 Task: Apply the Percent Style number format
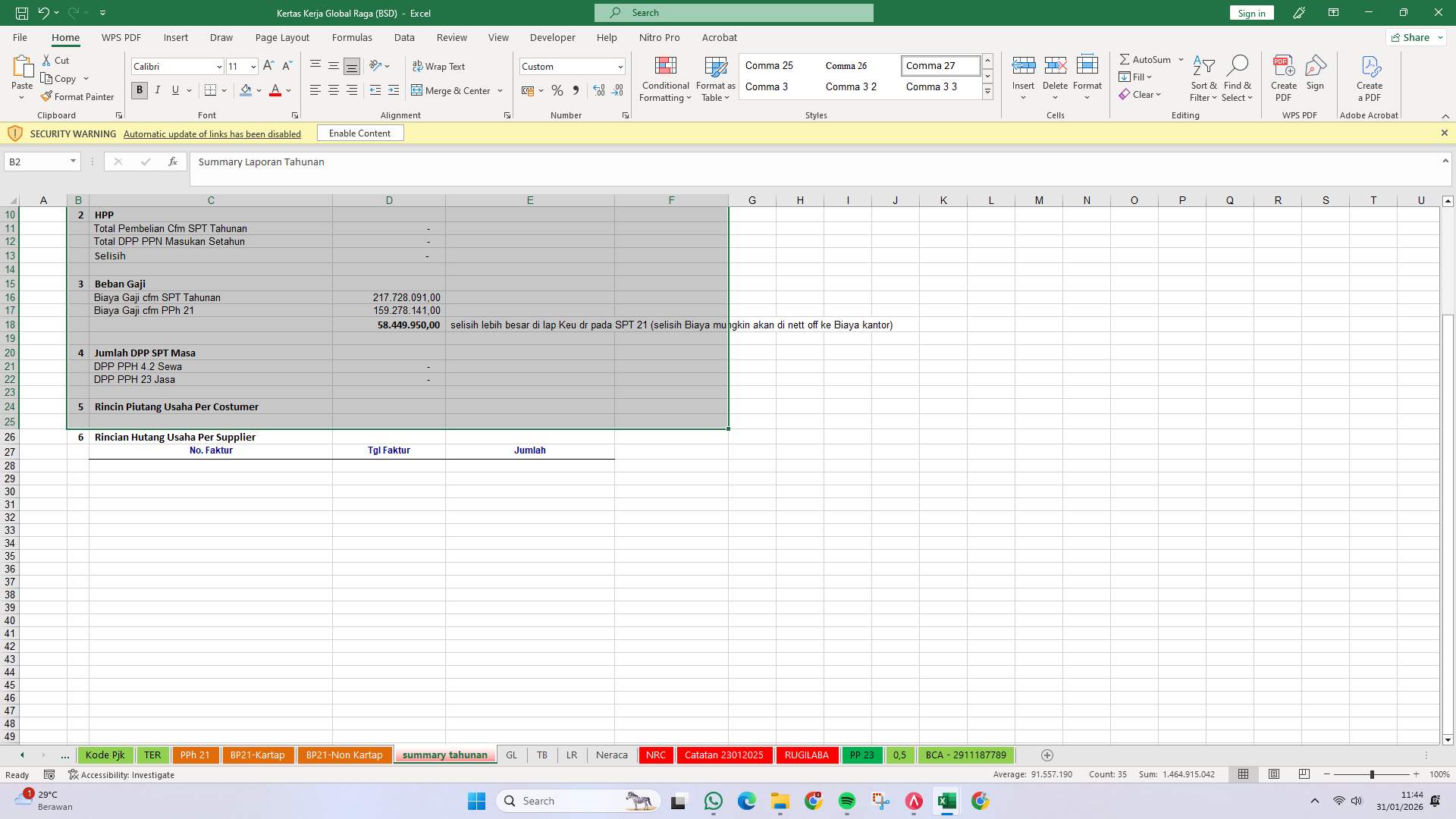click(x=557, y=90)
